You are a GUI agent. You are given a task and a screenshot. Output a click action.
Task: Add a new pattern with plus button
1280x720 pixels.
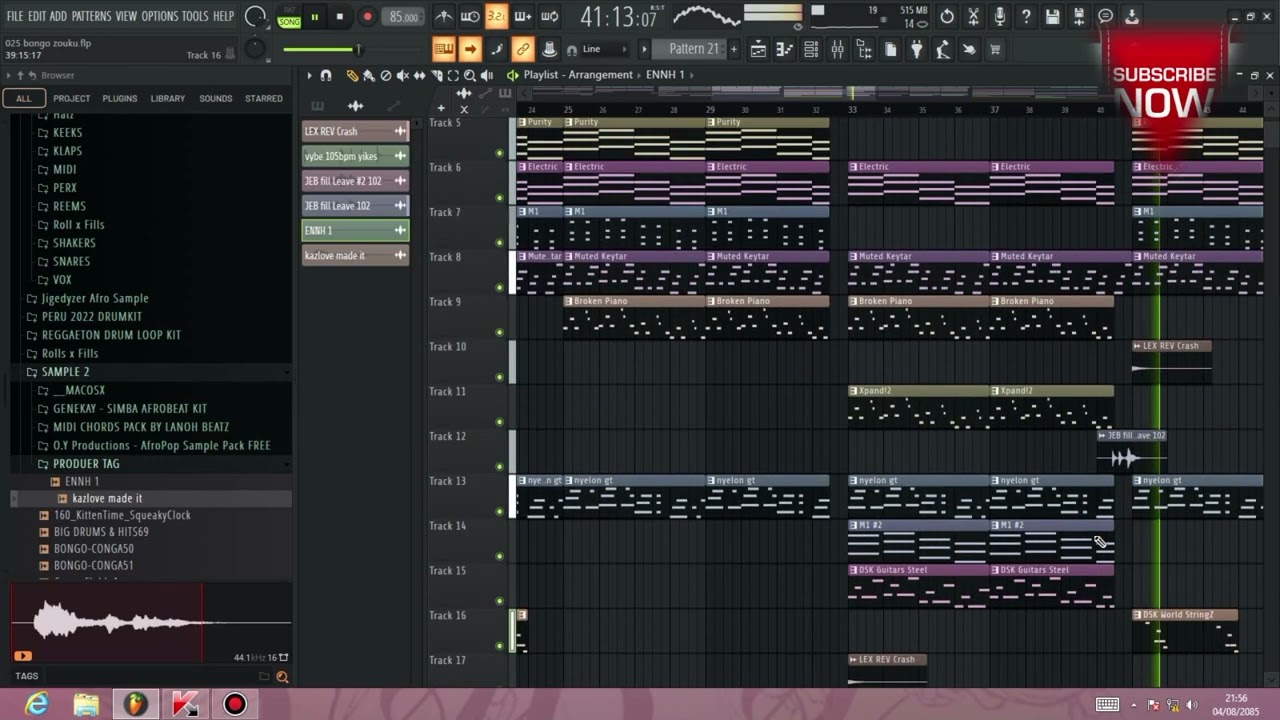734,49
